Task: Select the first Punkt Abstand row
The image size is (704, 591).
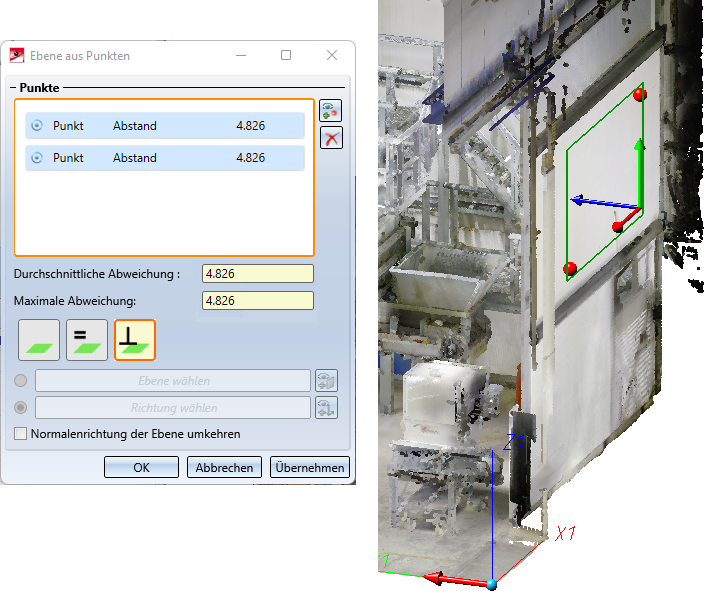Action: pyautogui.click(x=165, y=126)
